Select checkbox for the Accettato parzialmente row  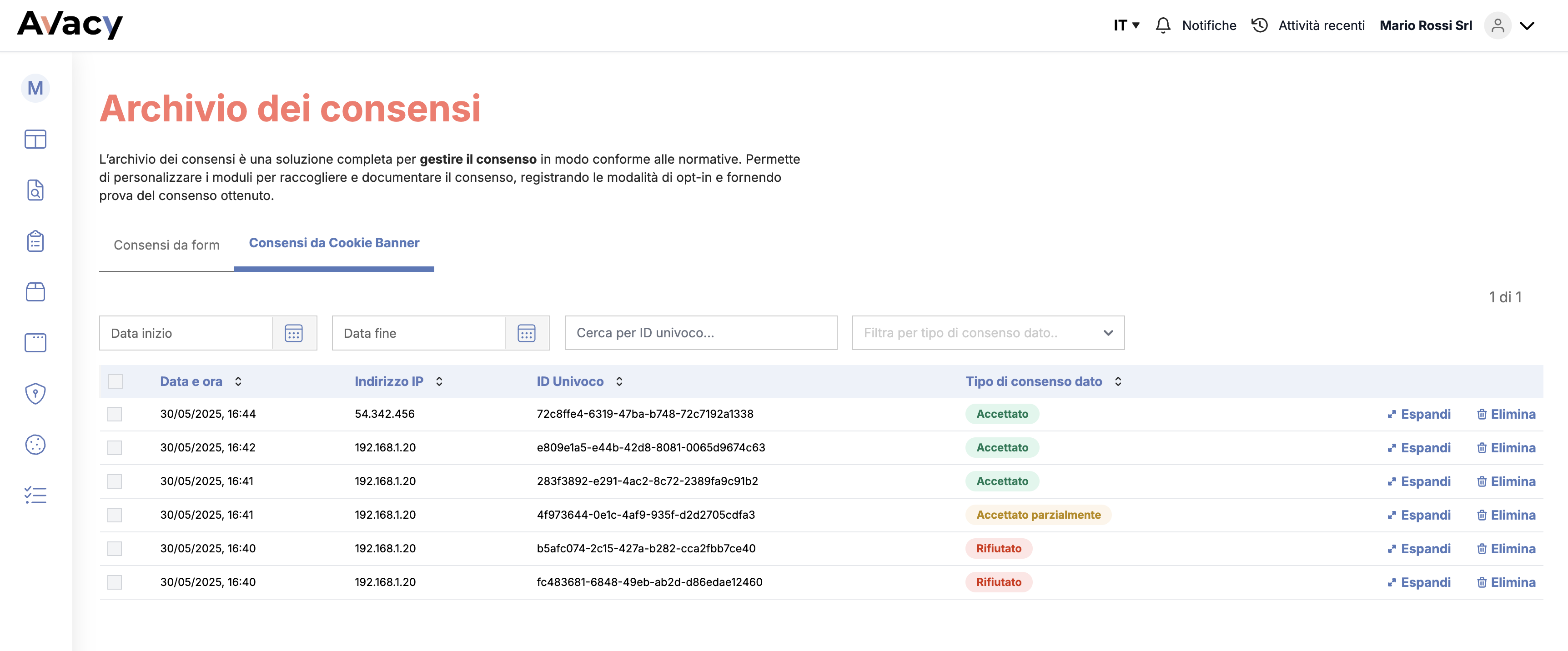pyautogui.click(x=115, y=516)
